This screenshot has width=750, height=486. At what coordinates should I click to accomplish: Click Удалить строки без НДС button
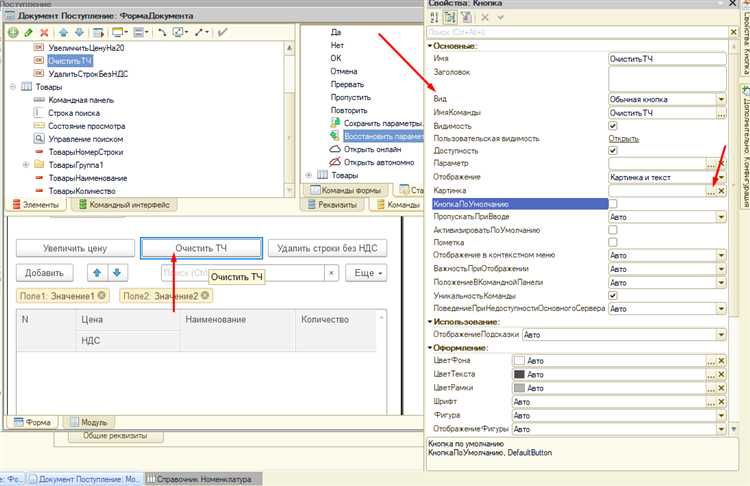coord(327,248)
